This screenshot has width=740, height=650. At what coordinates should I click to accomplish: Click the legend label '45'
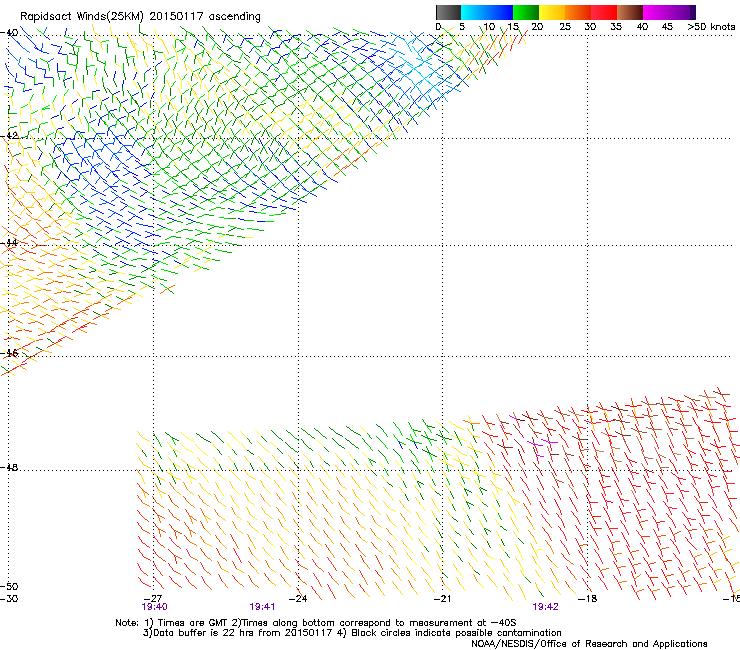[667, 27]
